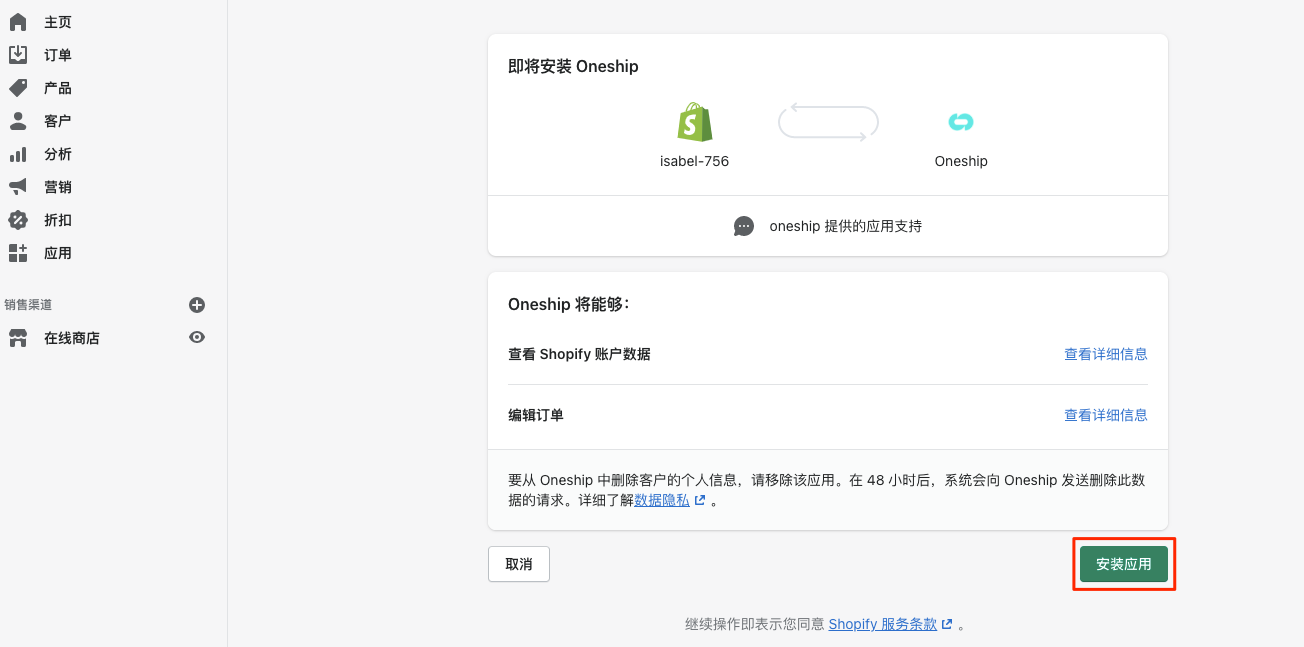This screenshot has width=1304, height=647.
Task: Open Shopify 服务条款 link
Action: (x=883, y=624)
